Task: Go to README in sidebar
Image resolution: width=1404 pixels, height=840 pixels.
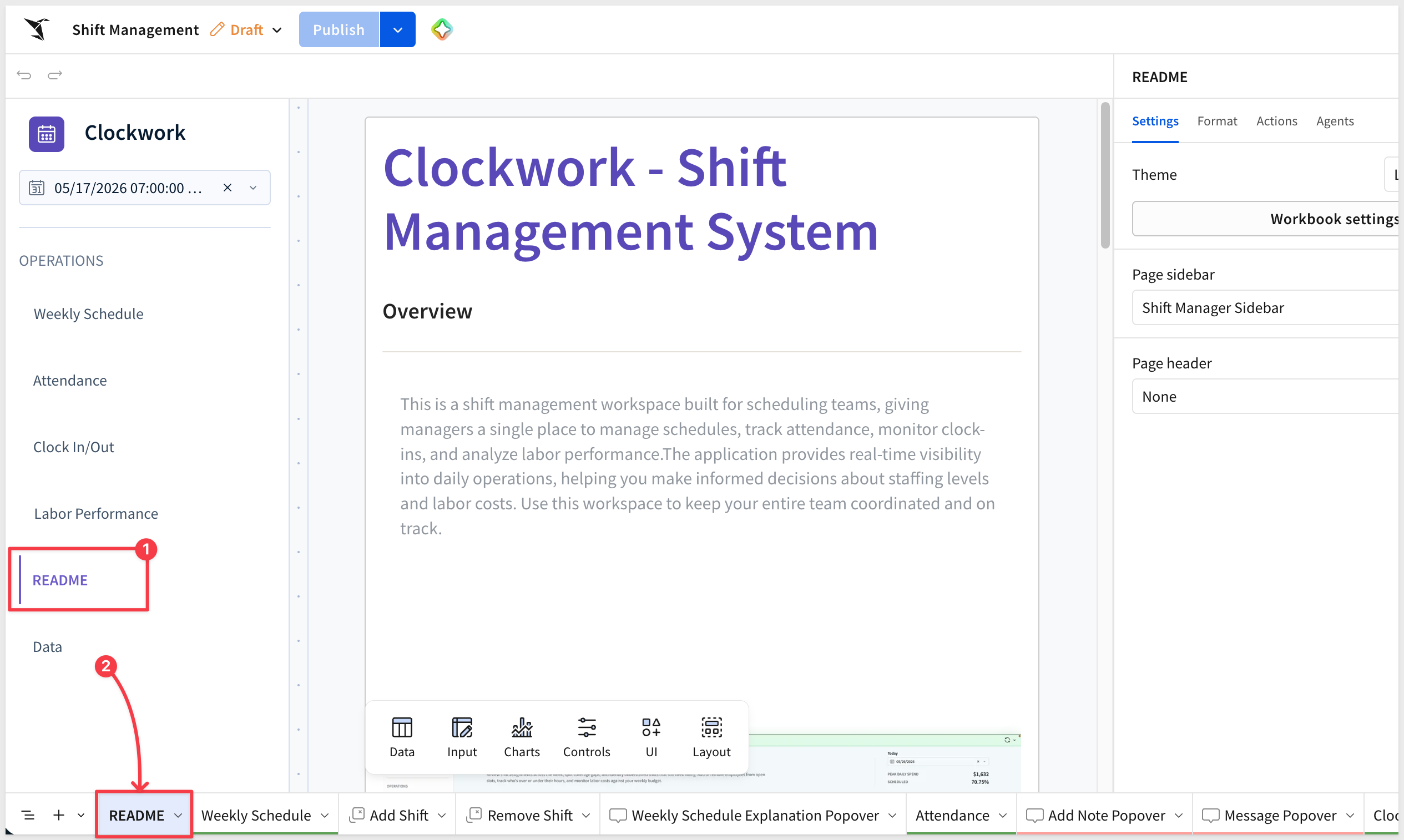Action: 60,580
